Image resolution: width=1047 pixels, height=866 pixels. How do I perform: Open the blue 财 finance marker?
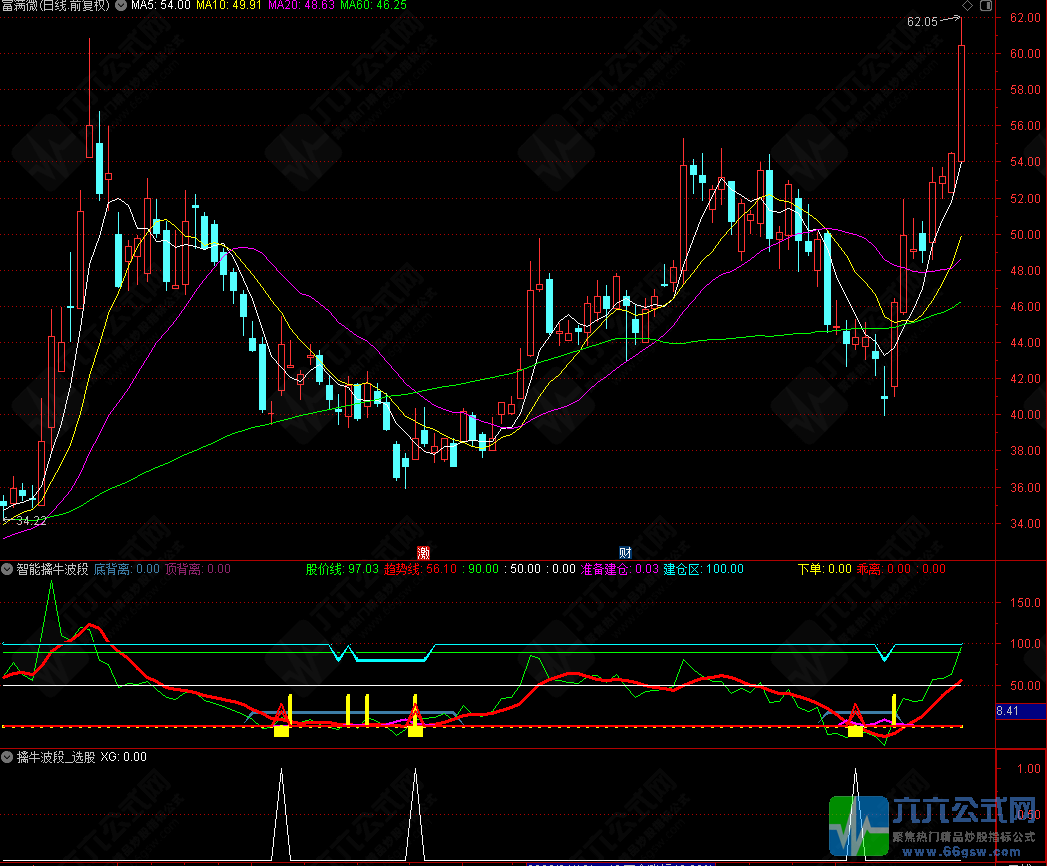[625, 552]
